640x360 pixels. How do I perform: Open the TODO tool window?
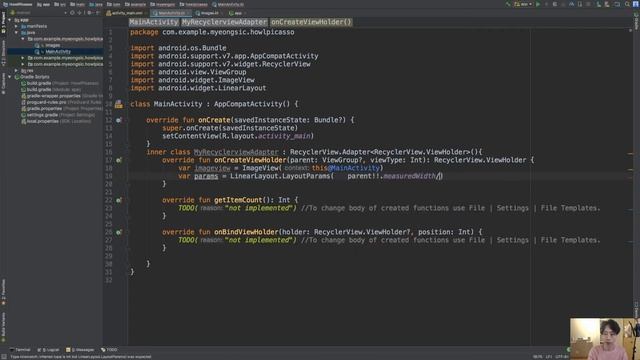(x=109, y=350)
